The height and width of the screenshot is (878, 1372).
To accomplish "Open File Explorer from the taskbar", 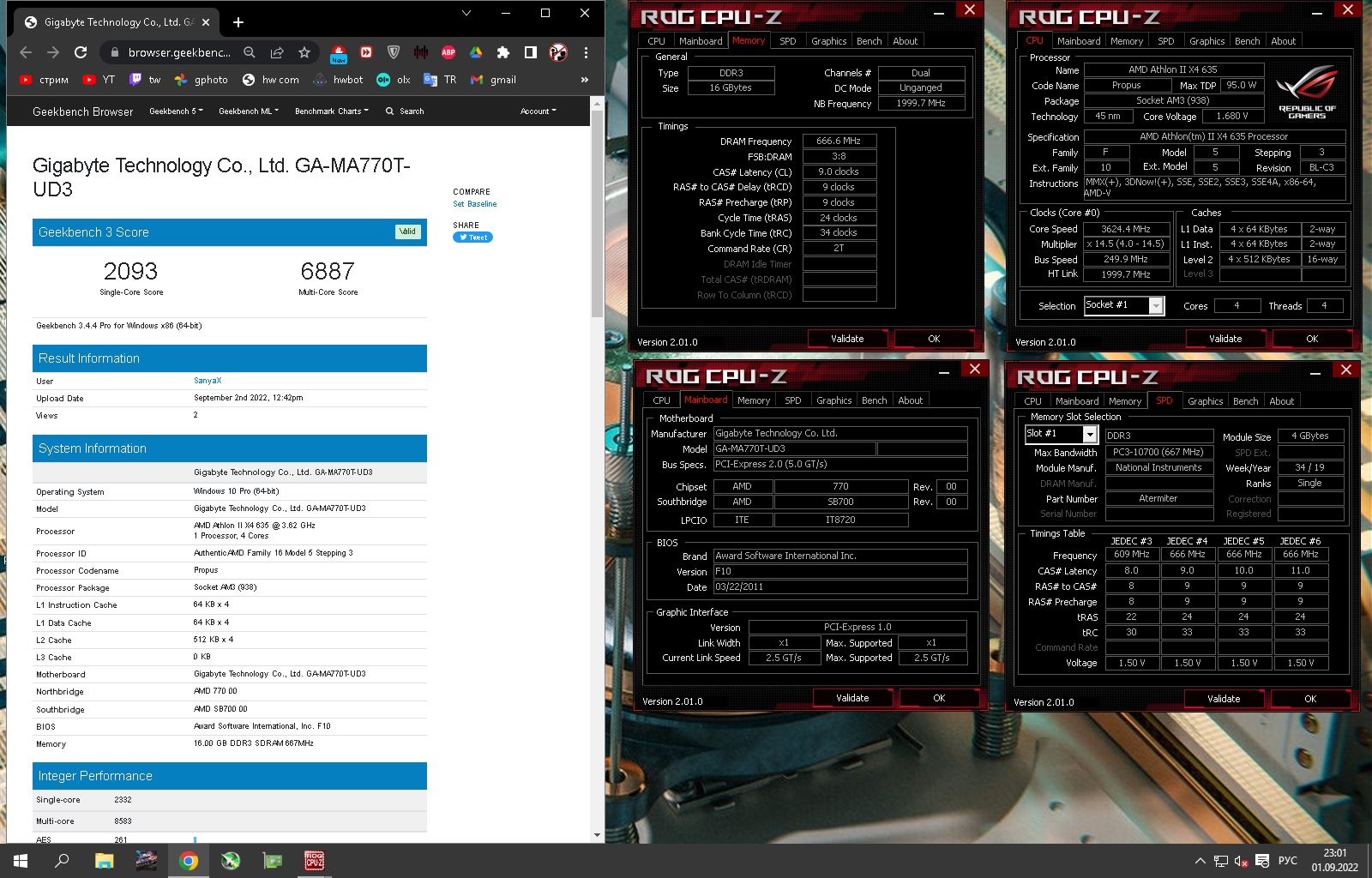I will [x=104, y=861].
